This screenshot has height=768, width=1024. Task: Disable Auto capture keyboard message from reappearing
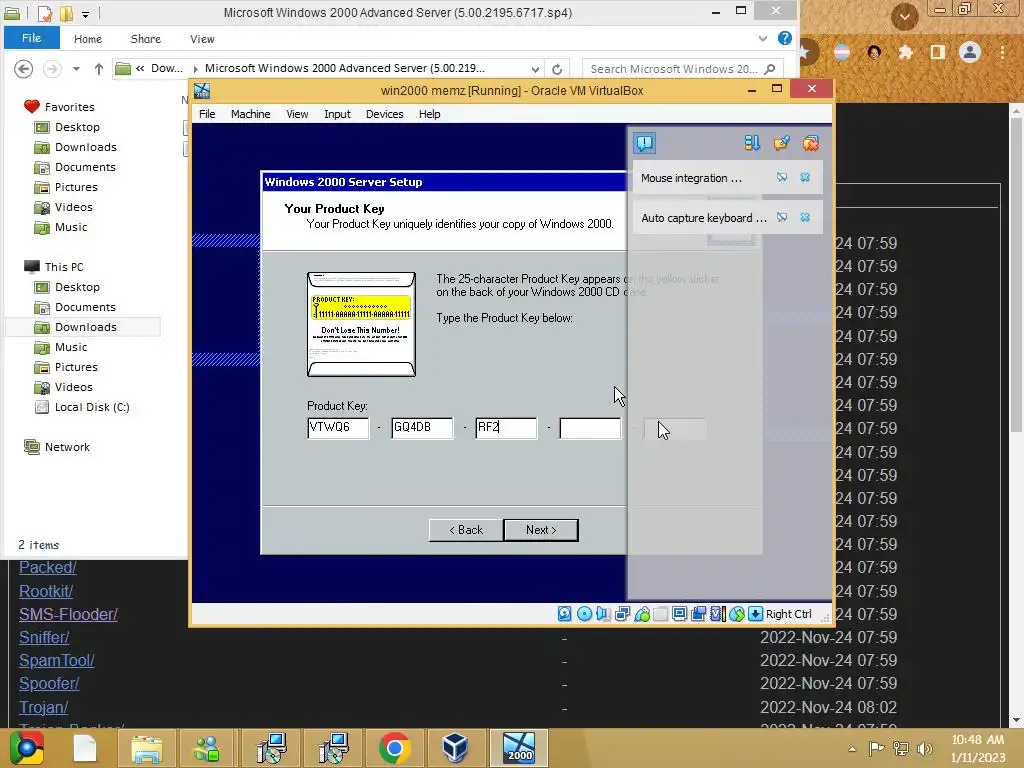782,217
